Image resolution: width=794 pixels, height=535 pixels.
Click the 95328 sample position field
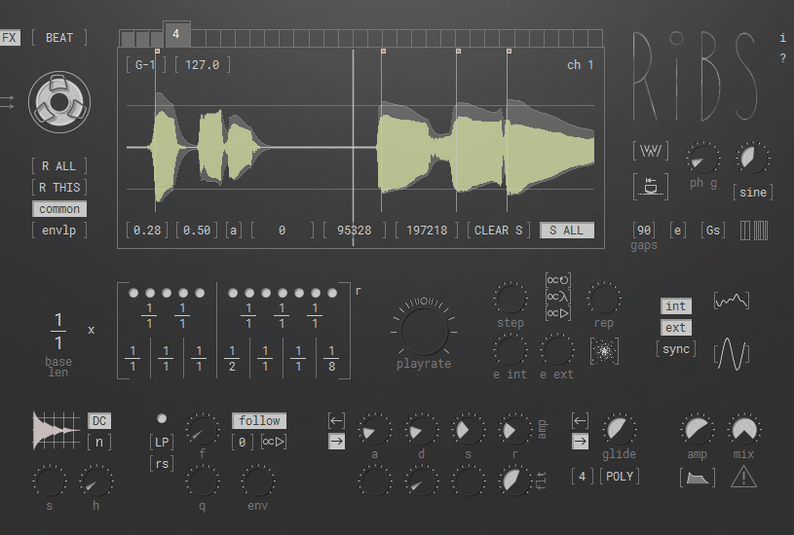pos(354,230)
